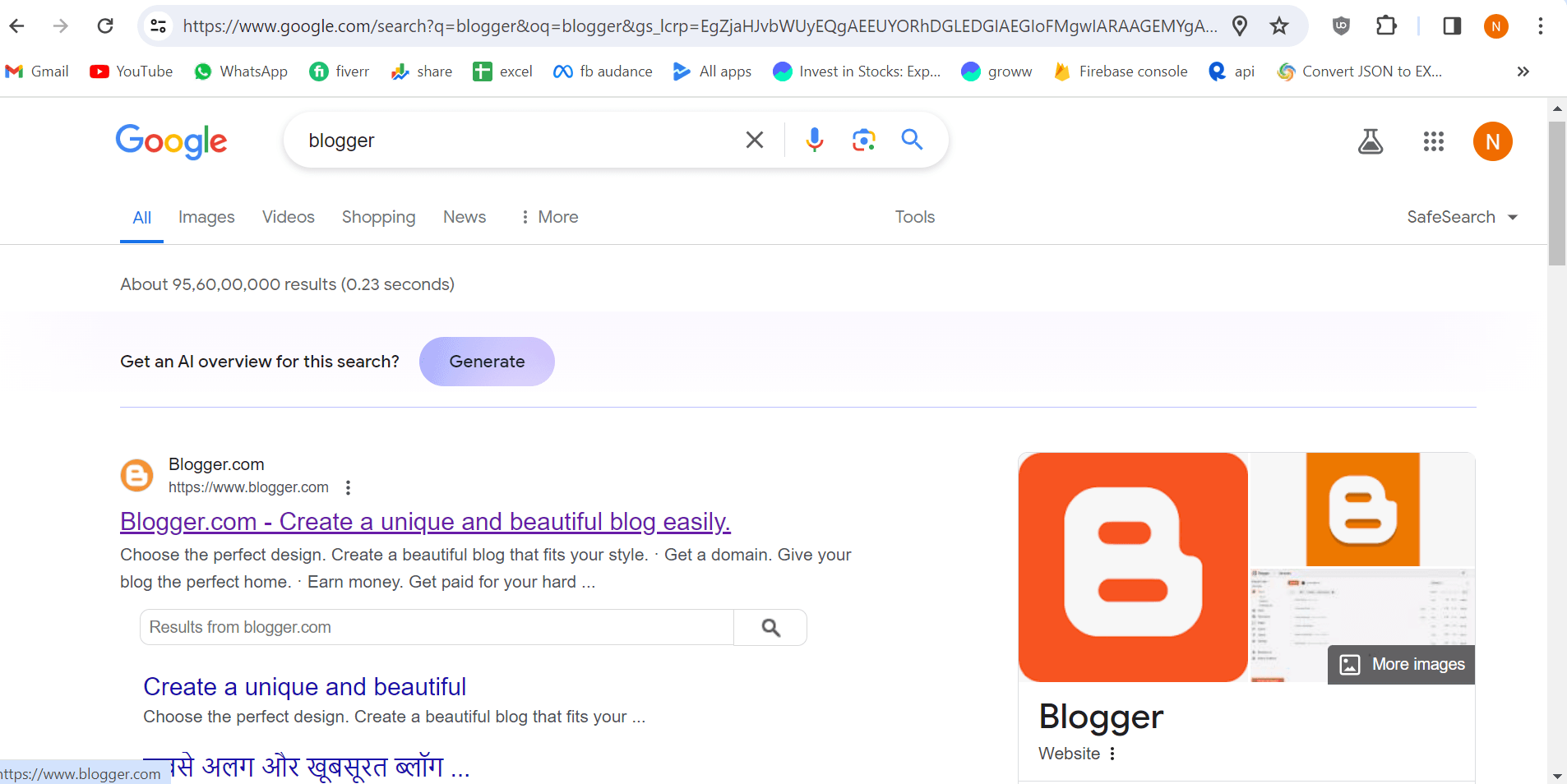This screenshot has width=1567, height=784.
Task: Clear the search box with X
Action: pos(755,141)
